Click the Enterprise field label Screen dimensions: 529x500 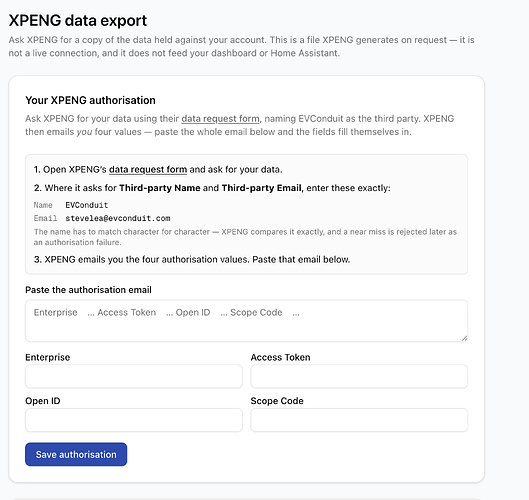[48, 357]
